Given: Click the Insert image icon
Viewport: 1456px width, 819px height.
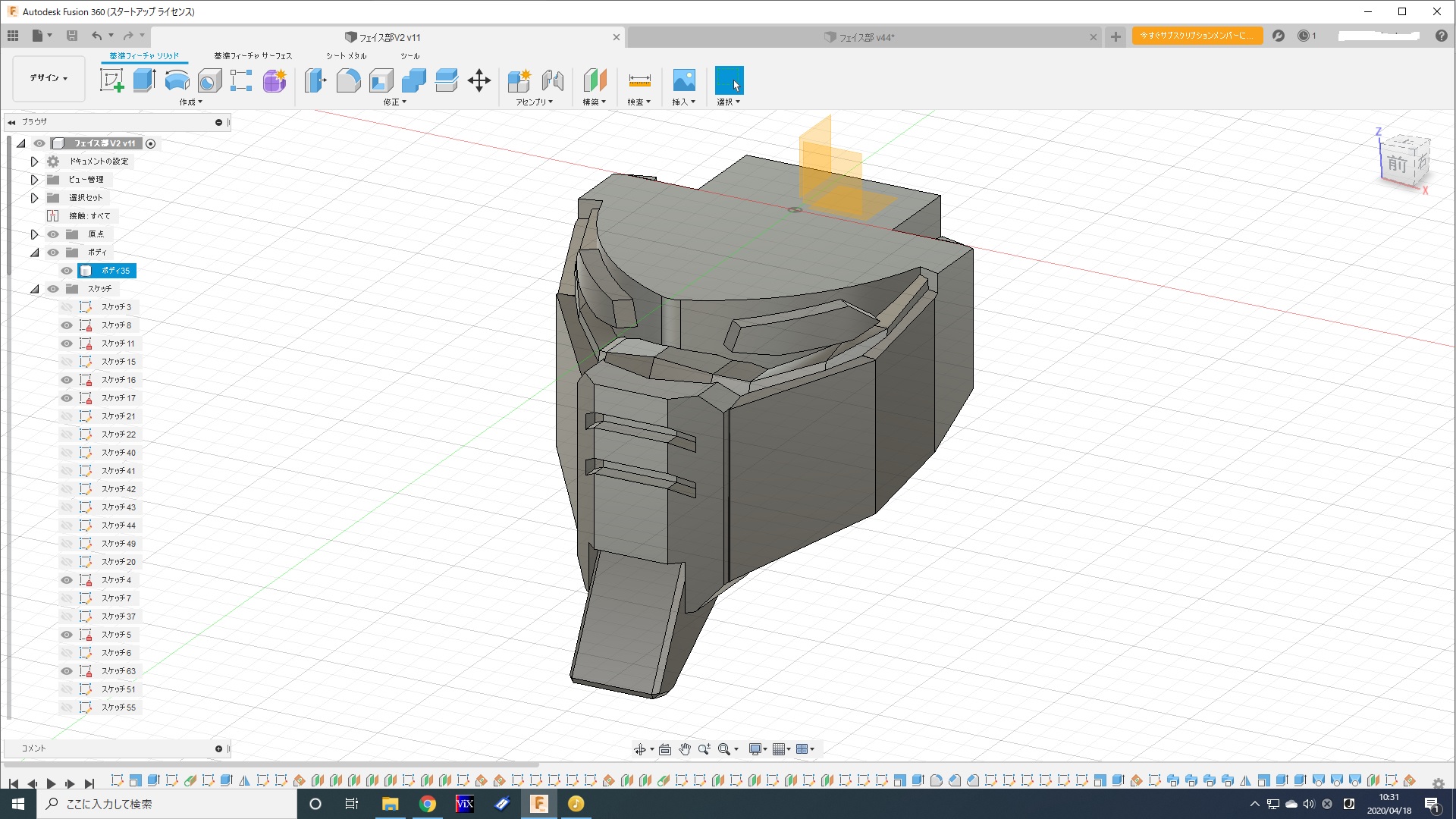Looking at the screenshot, I should click(x=683, y=80).
